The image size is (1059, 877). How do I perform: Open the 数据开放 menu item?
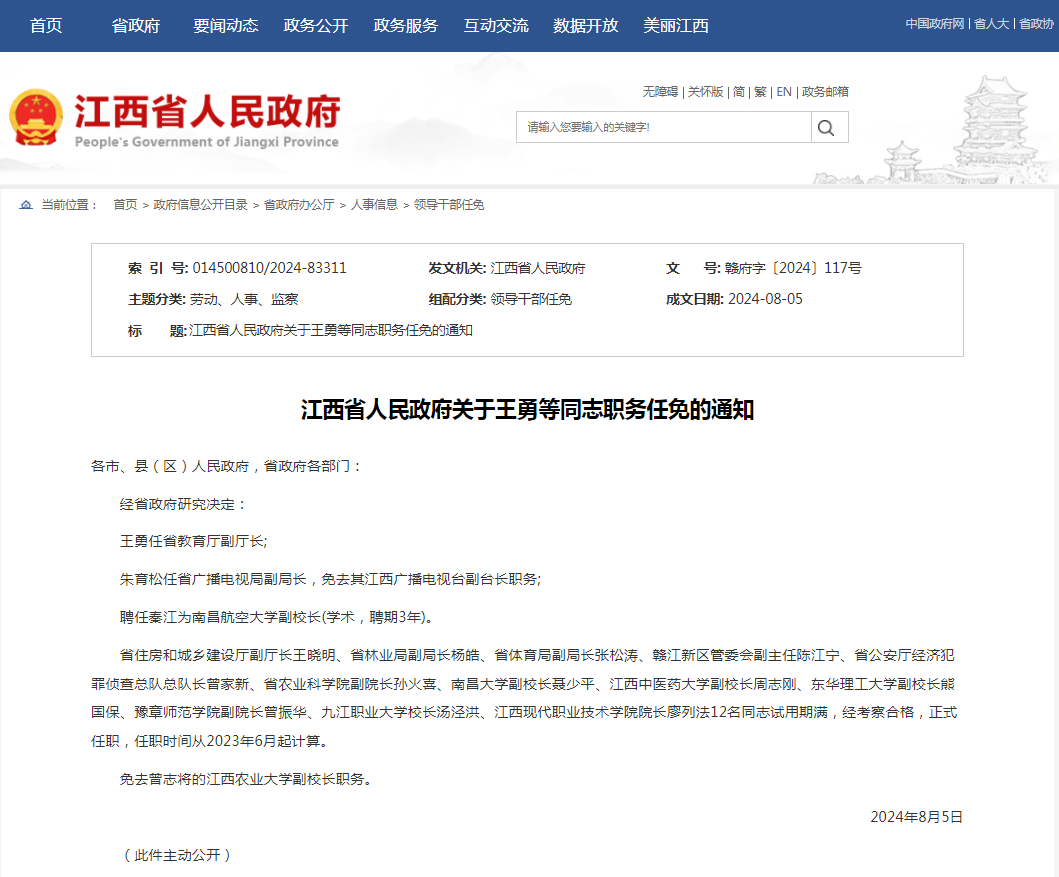coord(585,26)
